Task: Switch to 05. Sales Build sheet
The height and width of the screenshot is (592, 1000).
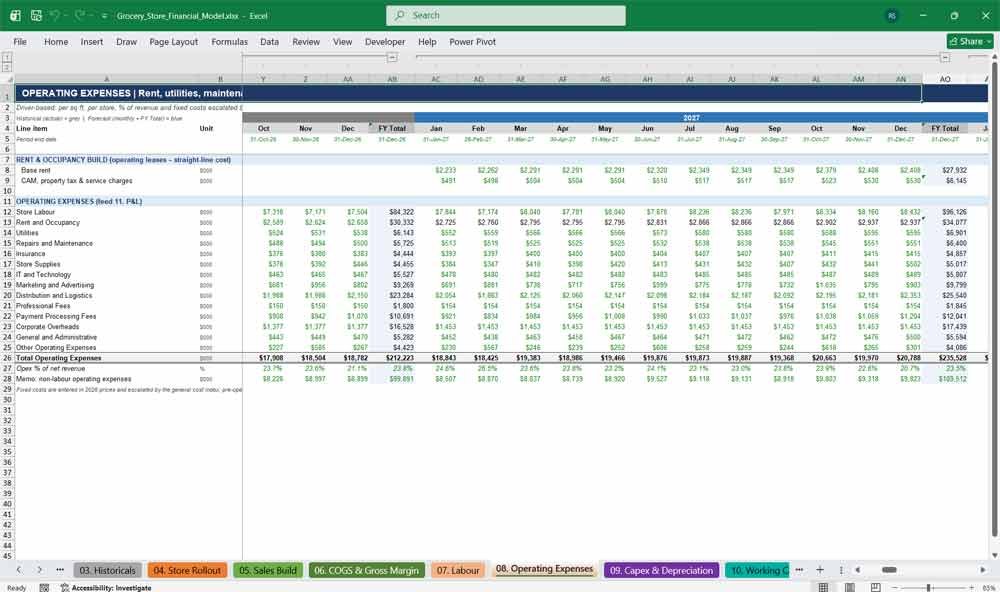Action: tap(268, 570)
